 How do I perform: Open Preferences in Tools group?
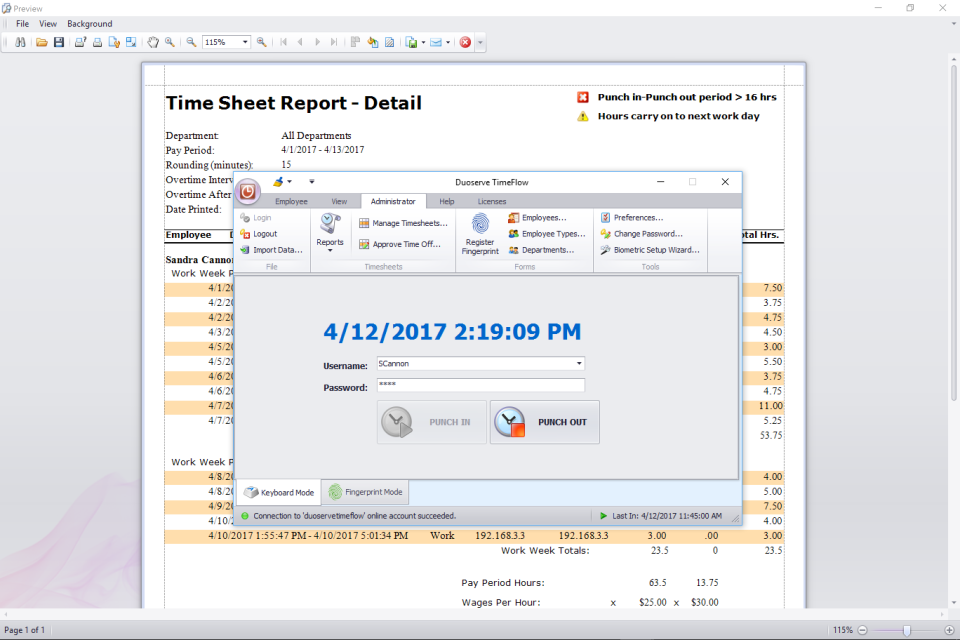point(632,217)
